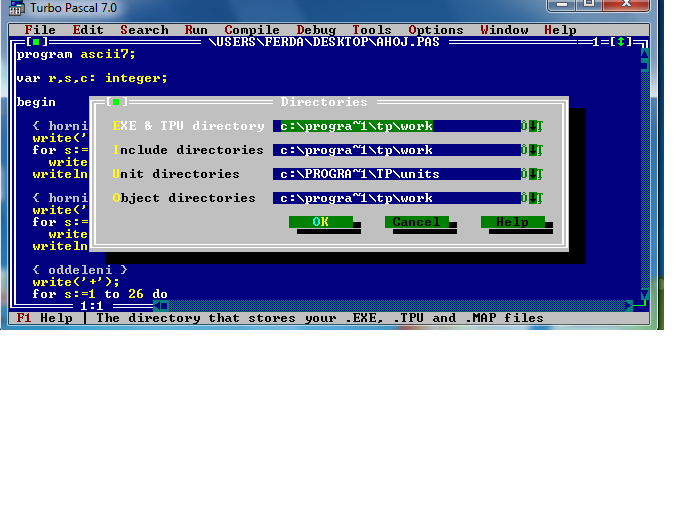This screenshot has width=691, height=518.
Task: Click the vertical scrollbar position marker
Action: coord(645,66)
